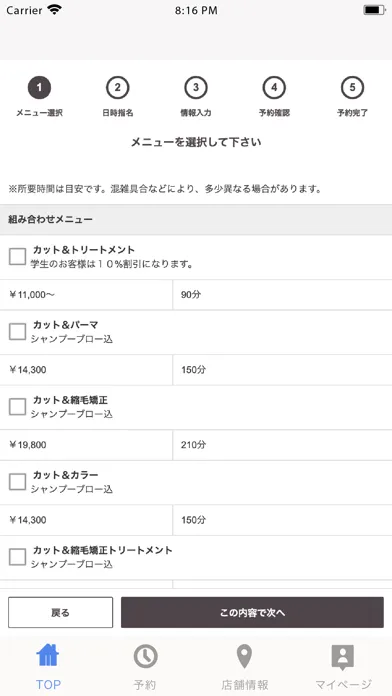Check the カット&トリートメント checkbox
Viewport: 392px width, 696px height.
17,257
